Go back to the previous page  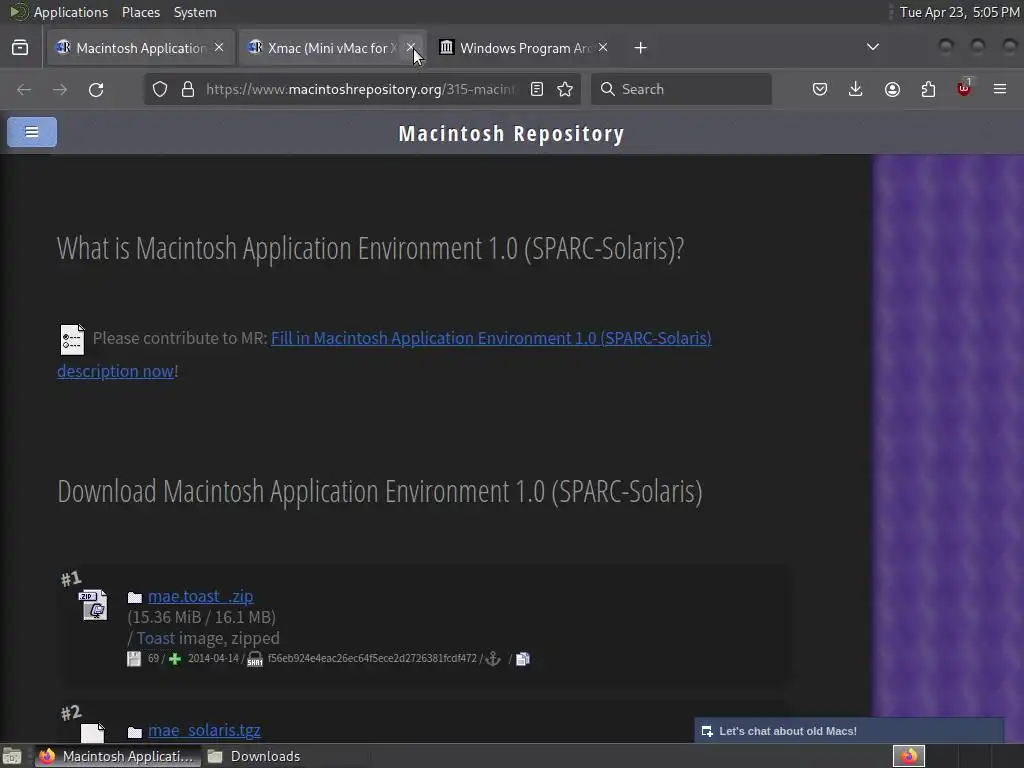point(24,89)
